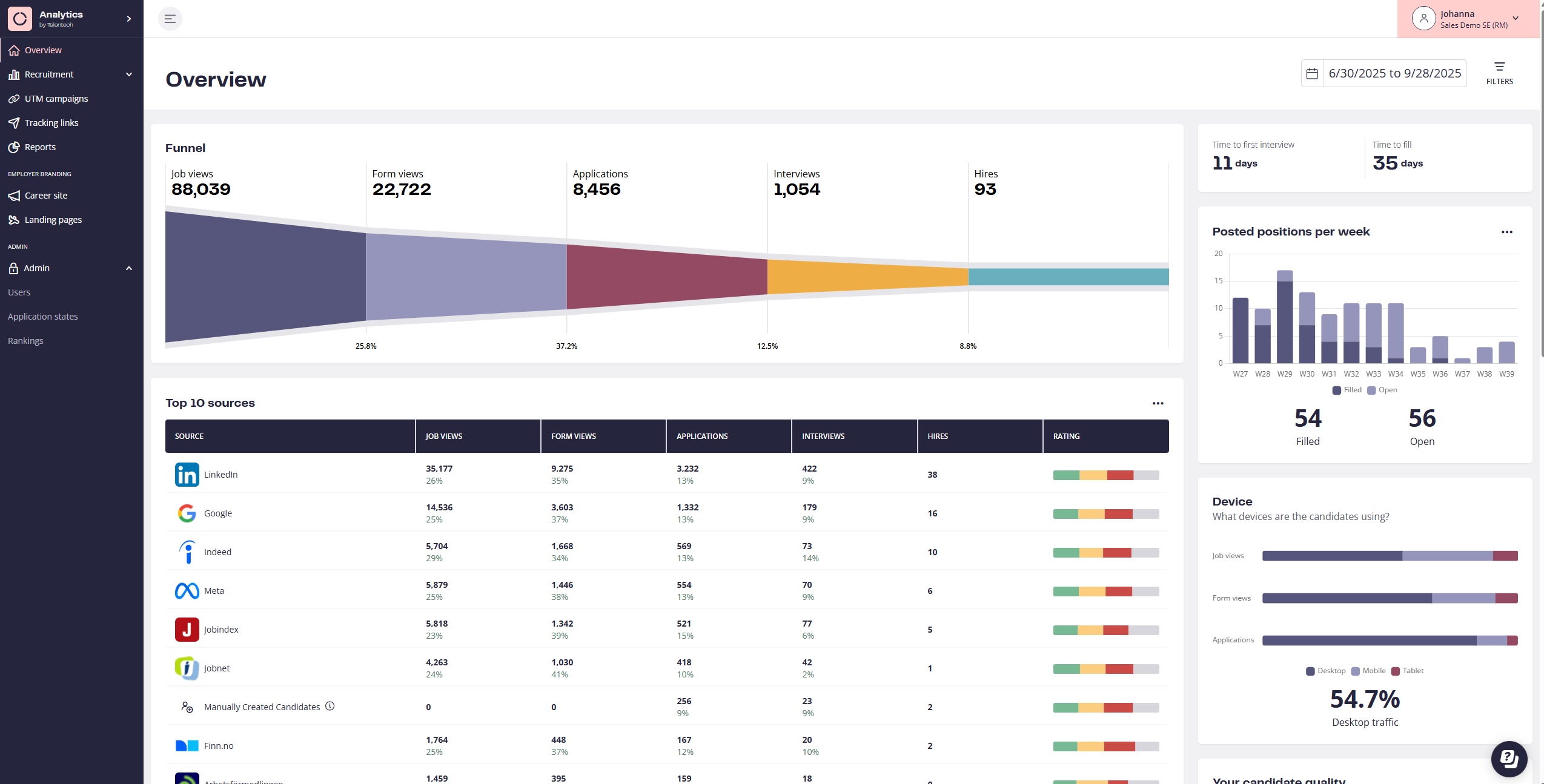Open the Application states admin link
Image resolution: width=1544 pixels, height=784 pixels.
[x=42, y=317]
